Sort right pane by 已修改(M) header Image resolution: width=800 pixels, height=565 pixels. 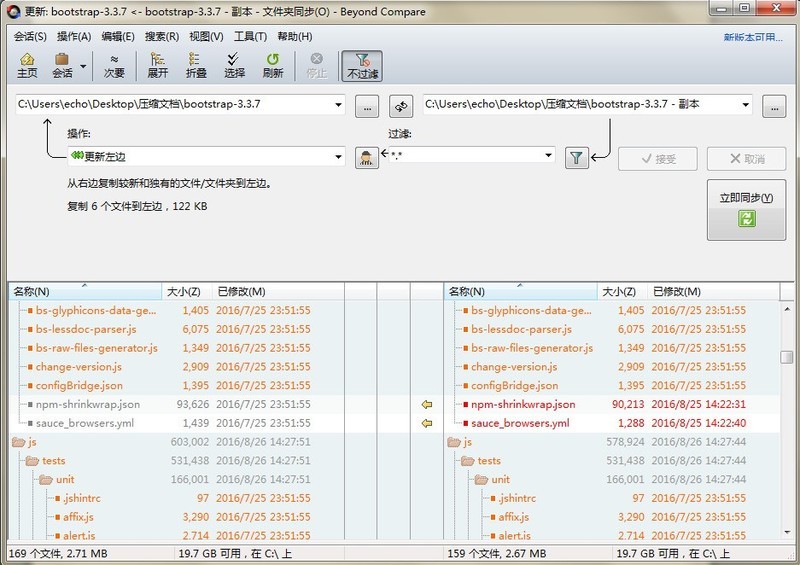713,291
